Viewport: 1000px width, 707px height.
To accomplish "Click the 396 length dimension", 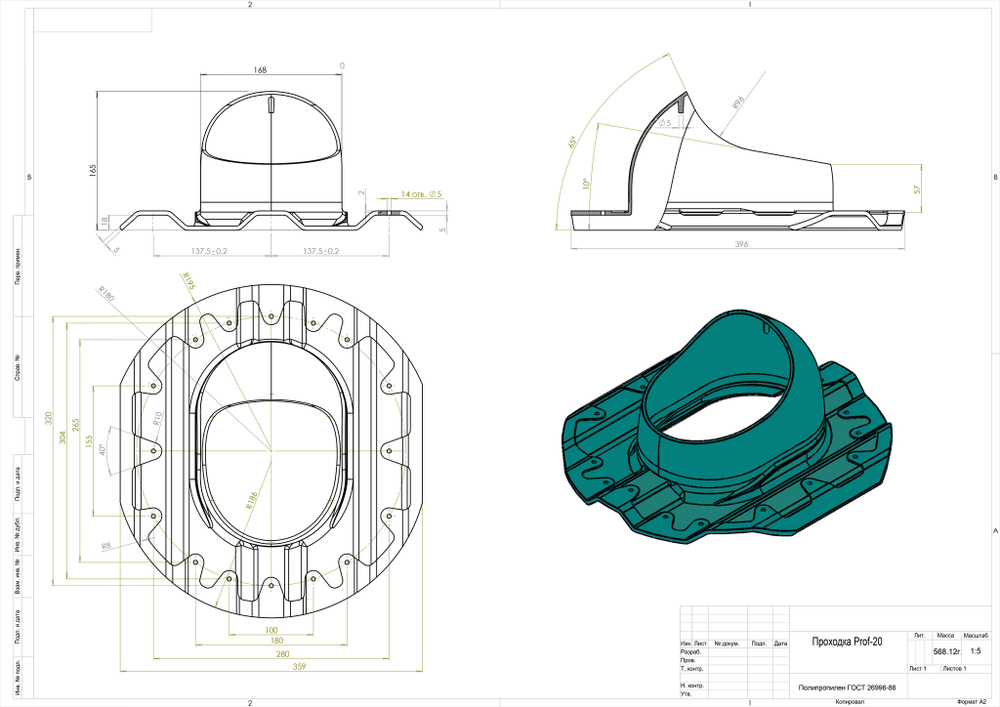I will click(x=739, y=243).
